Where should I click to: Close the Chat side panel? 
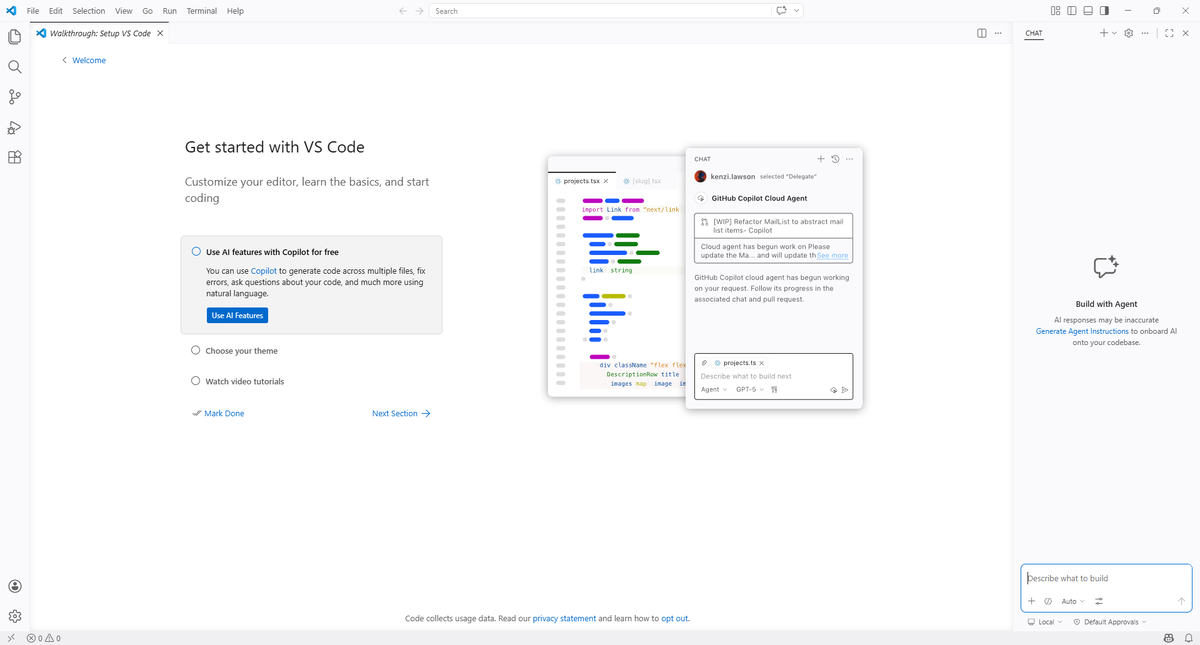click(1186, 33)
